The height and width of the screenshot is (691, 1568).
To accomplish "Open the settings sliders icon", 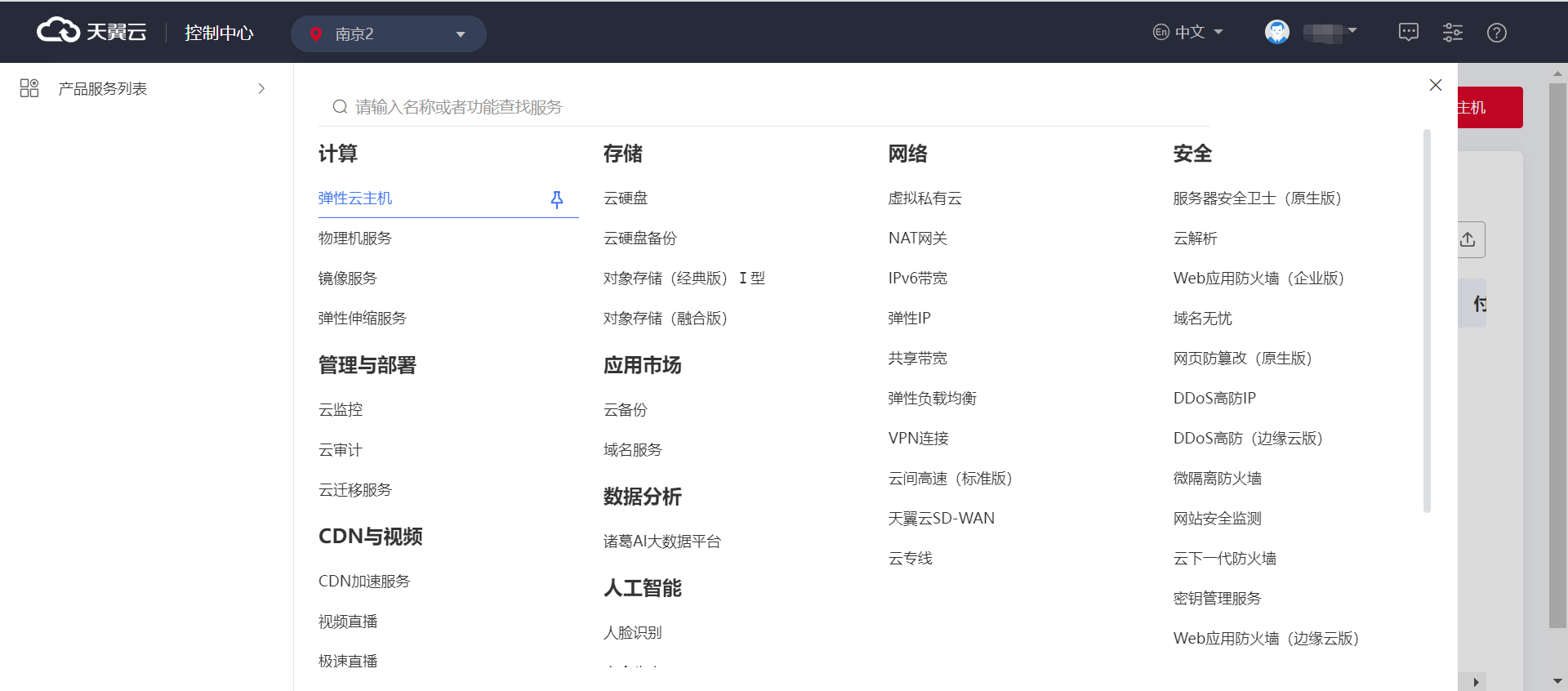I will pos(1452,33).
